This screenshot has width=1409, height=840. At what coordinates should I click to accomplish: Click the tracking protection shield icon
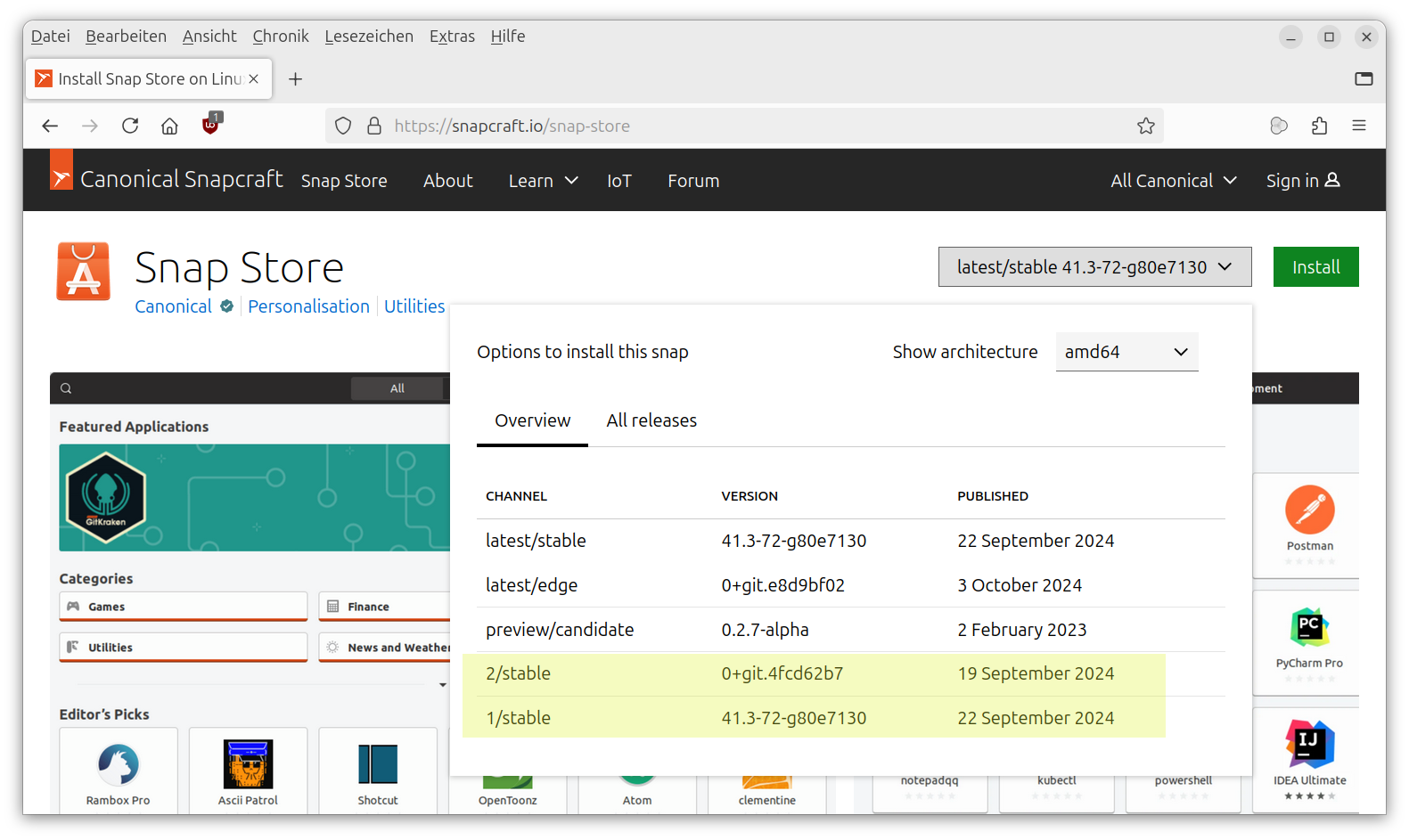[x=343, y=126]
